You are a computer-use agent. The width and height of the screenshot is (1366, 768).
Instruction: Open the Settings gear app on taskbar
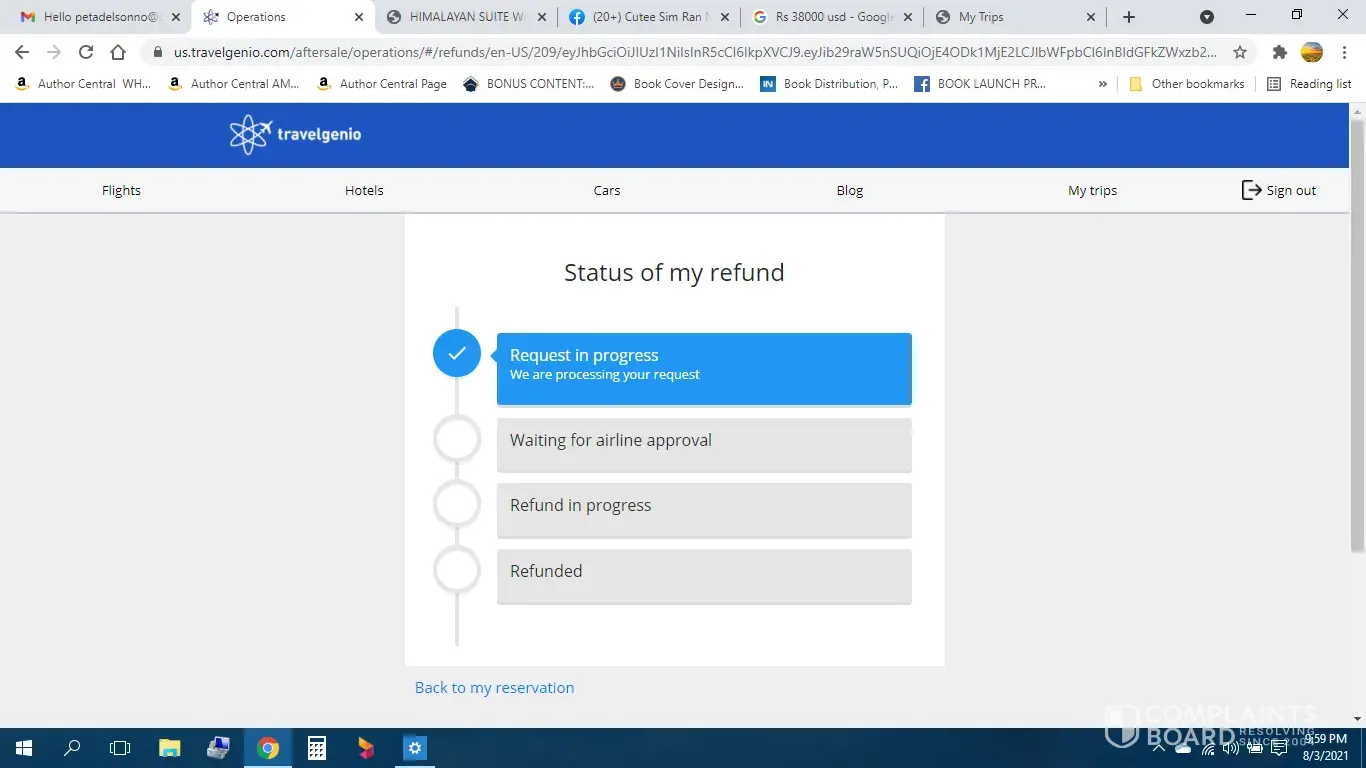[x=414, y=748]
